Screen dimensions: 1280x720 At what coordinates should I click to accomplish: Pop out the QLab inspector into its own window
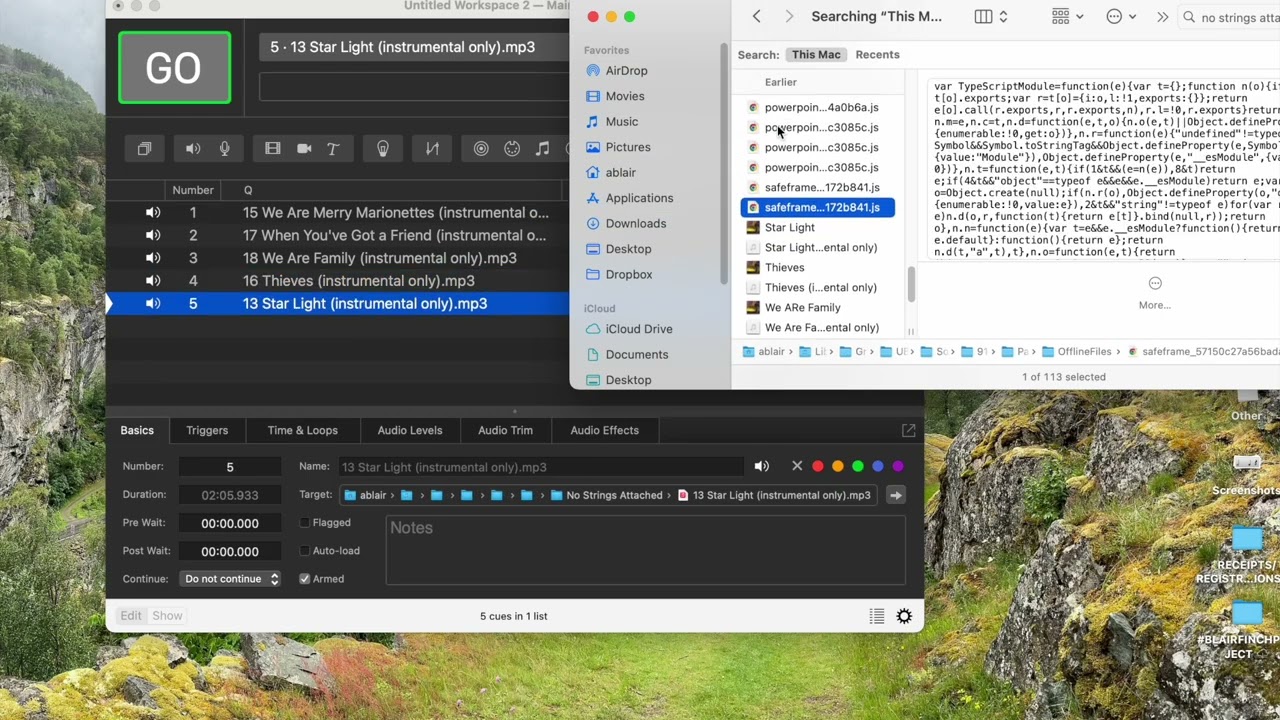tap(908, 430)
